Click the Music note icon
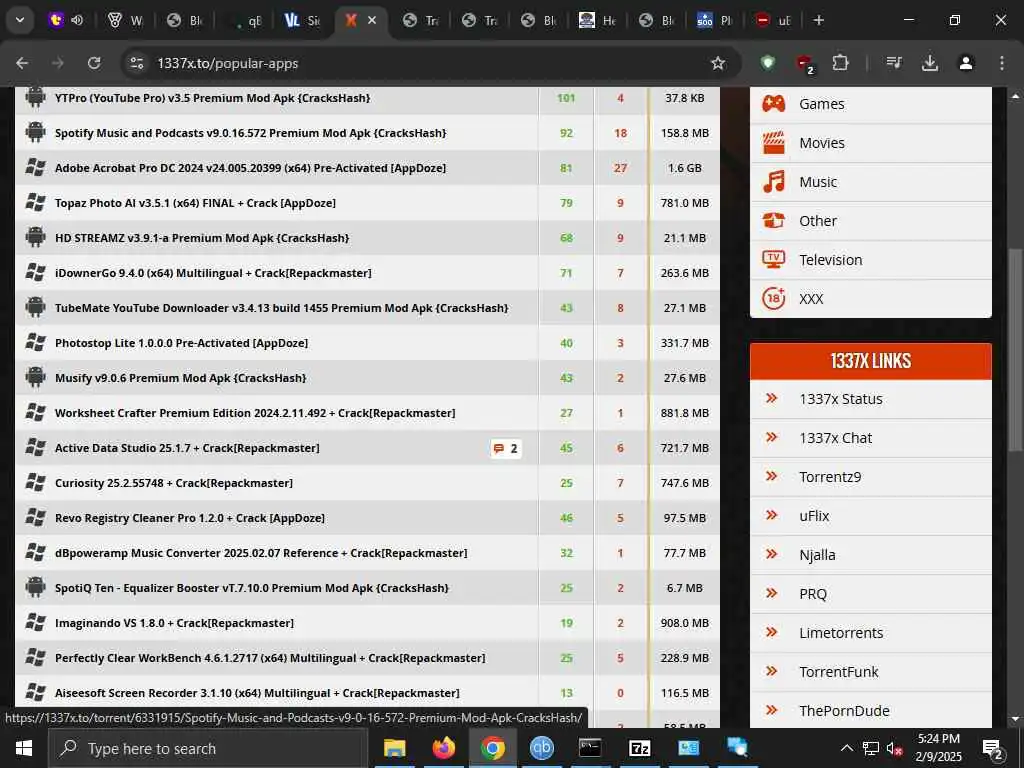 pyautogui.click(x=774, y=182)
